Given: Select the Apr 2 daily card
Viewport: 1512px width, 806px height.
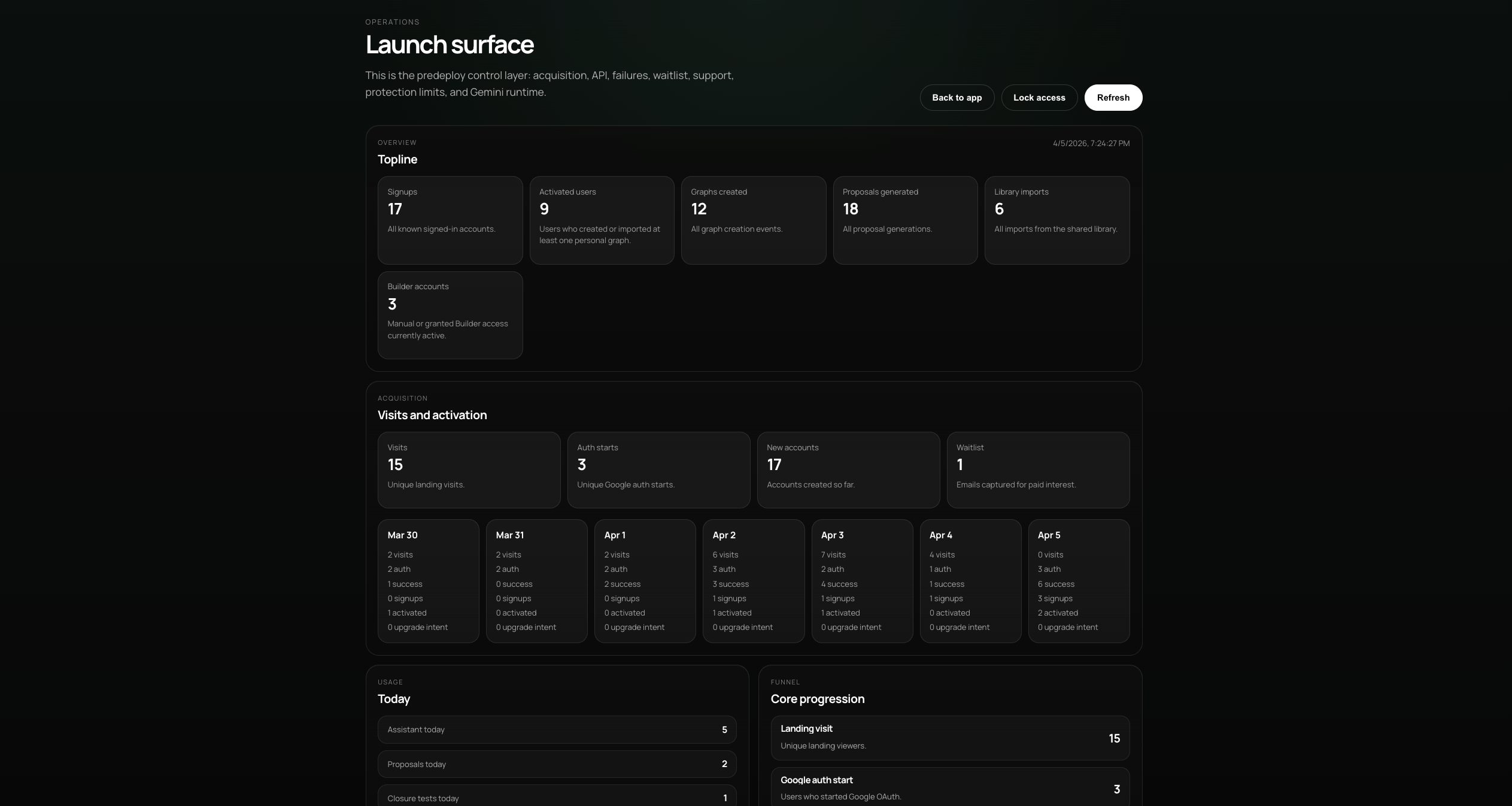Looking at the screenshot, I should click(x=753, y=580).
